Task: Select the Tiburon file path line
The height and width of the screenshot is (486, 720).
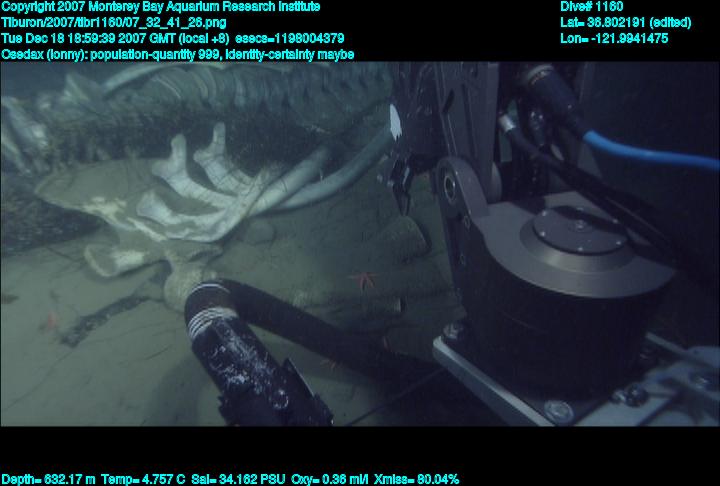Action: coord(114,22)
